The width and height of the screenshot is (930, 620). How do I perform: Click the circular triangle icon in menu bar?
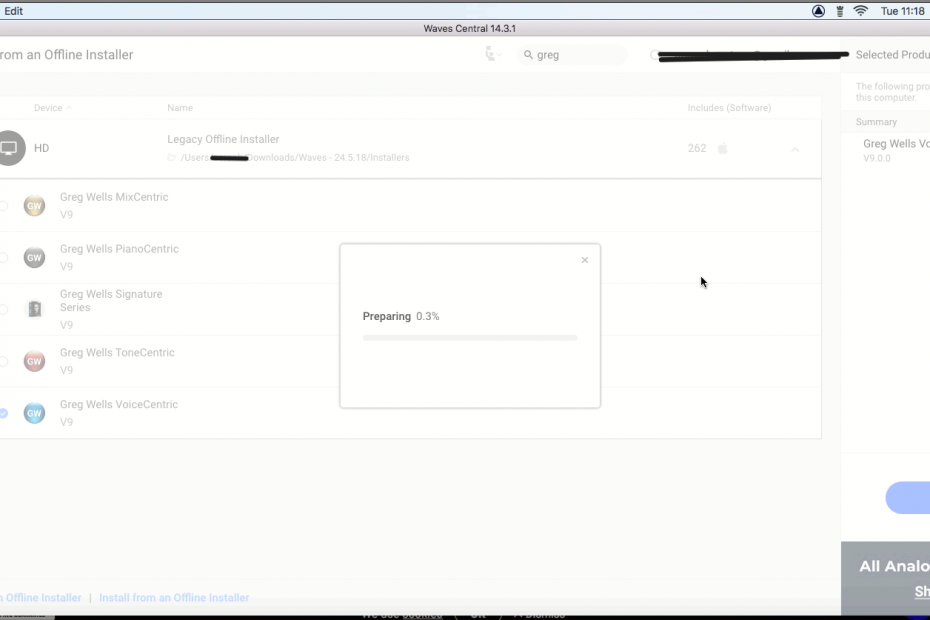818,11
